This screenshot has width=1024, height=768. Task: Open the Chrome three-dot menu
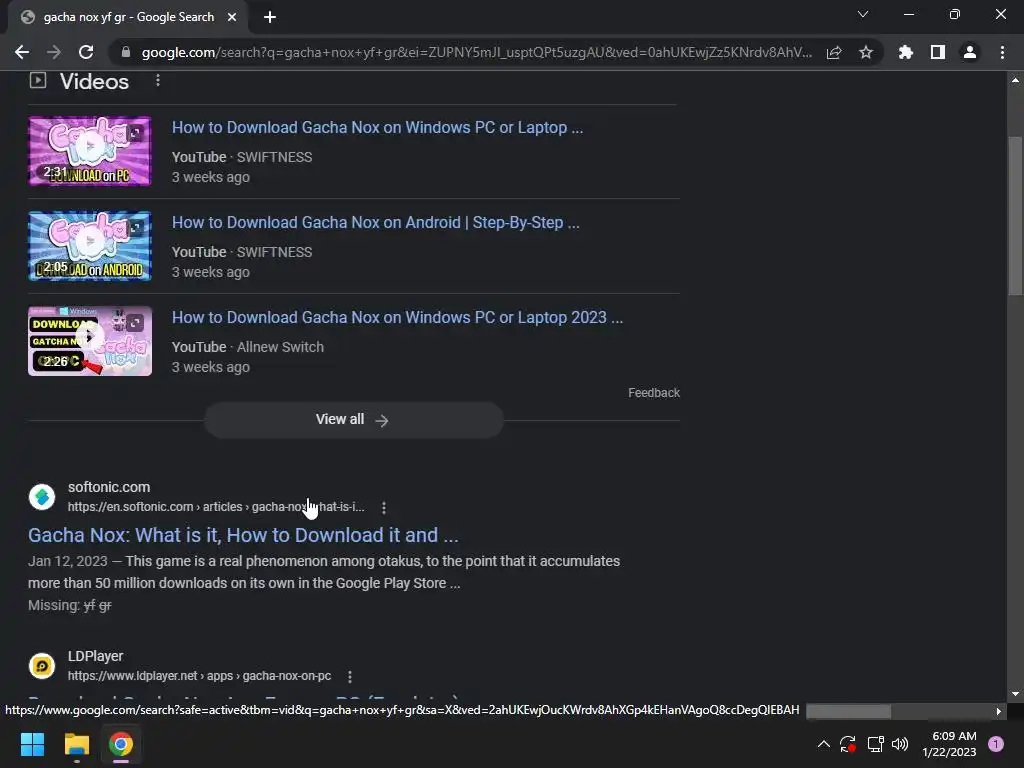[x=1002, y=52]
